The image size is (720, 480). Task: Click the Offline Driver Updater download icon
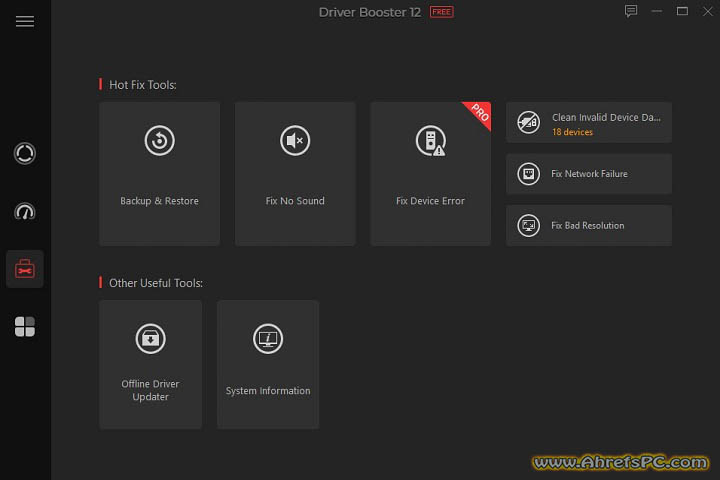(150, 339)
